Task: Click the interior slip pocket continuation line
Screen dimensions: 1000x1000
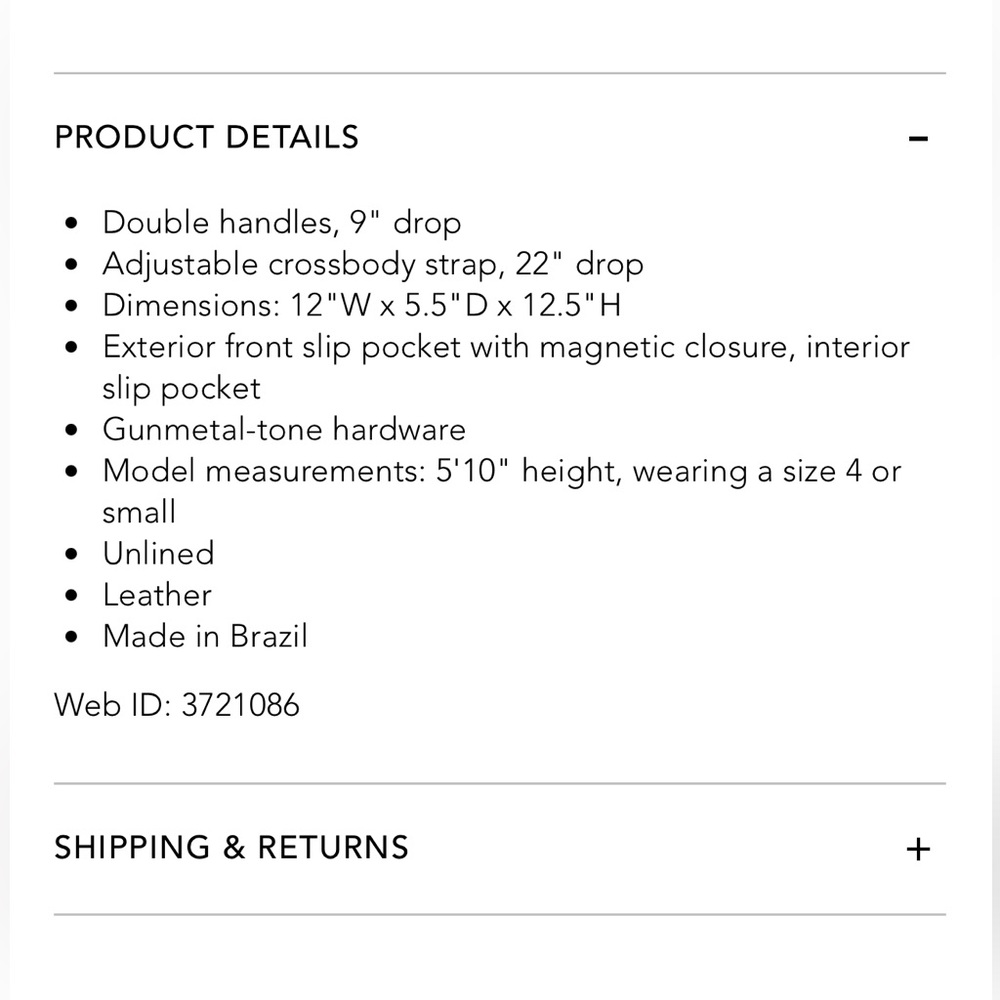Action: pos(182,388)
